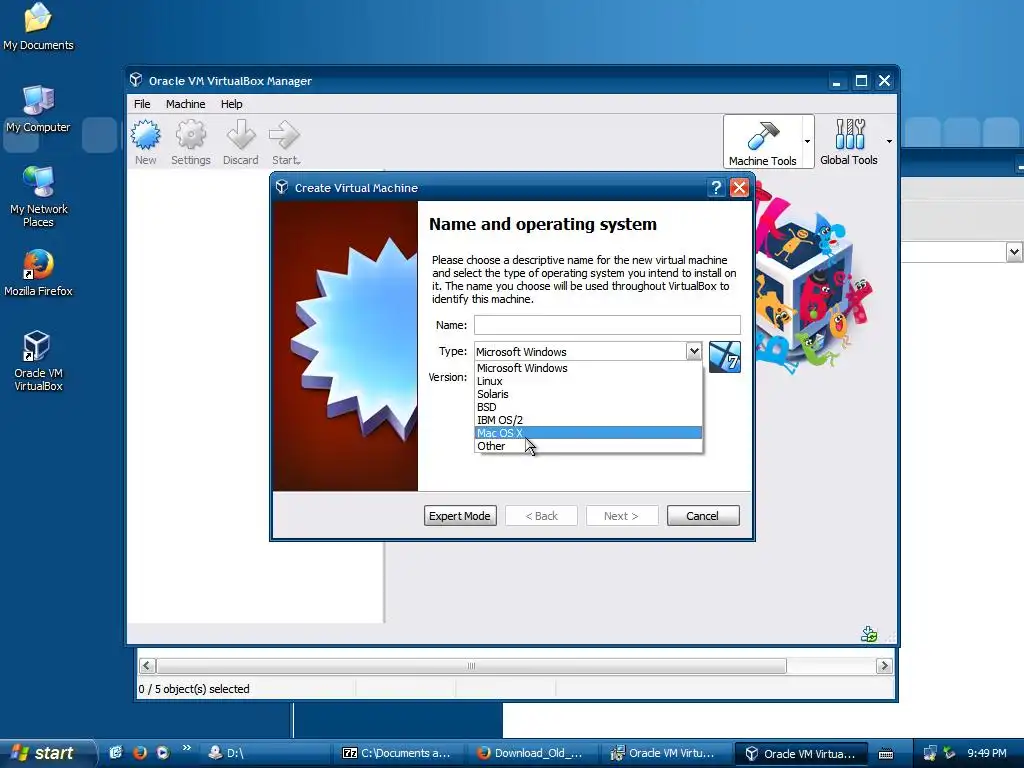Click the Windows 7 OS type icon
1024x768 pixels.
(x=725, y=357)
